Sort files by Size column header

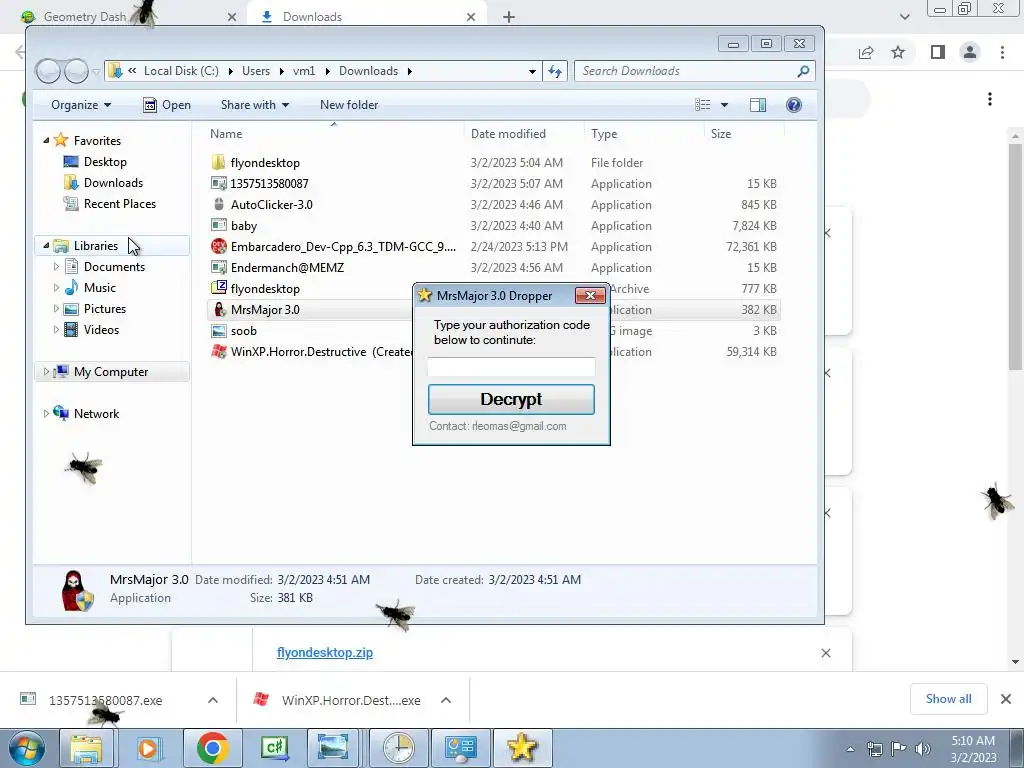click(x=721, y=134)
